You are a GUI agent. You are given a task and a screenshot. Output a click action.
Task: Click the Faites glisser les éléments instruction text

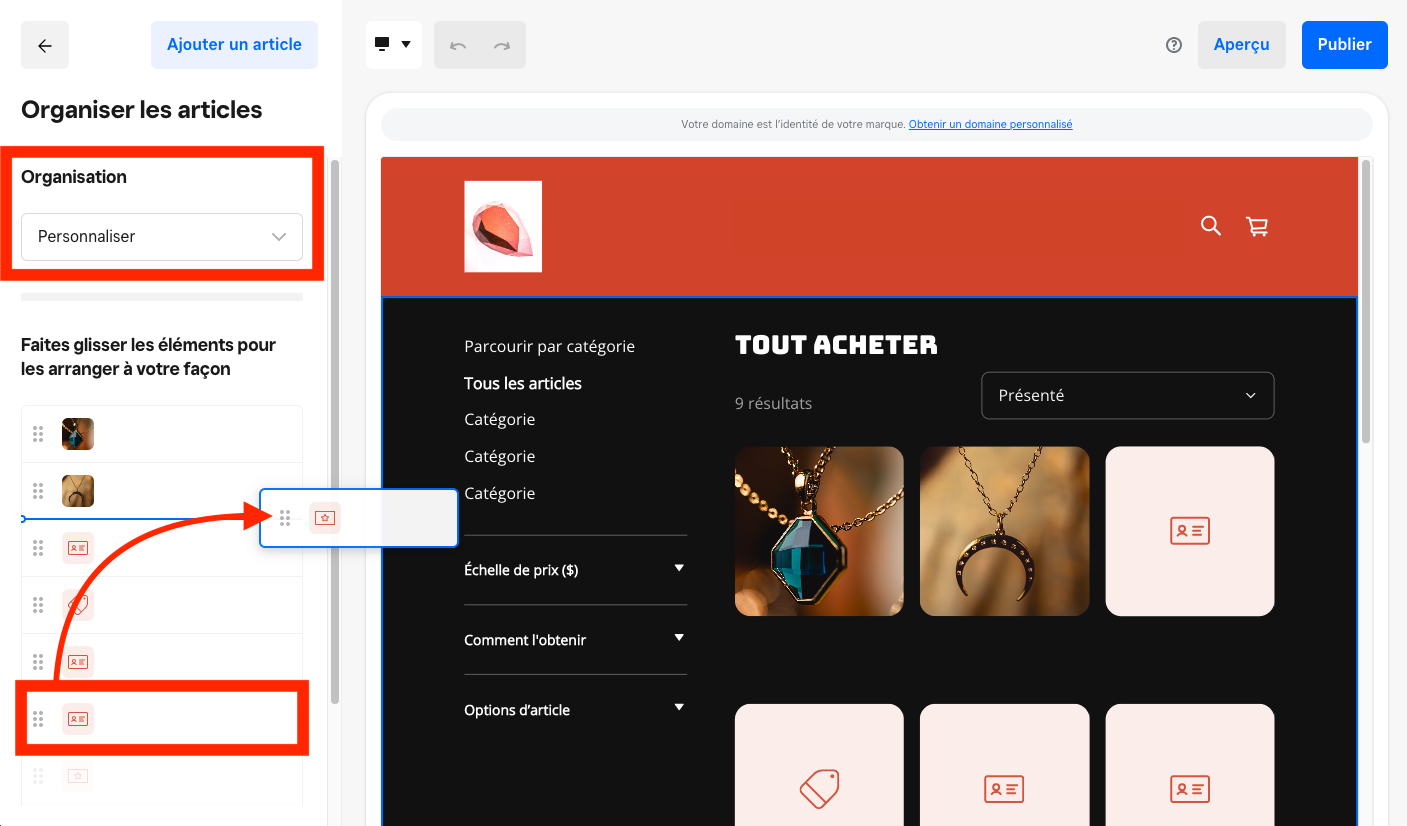(148, 357)
